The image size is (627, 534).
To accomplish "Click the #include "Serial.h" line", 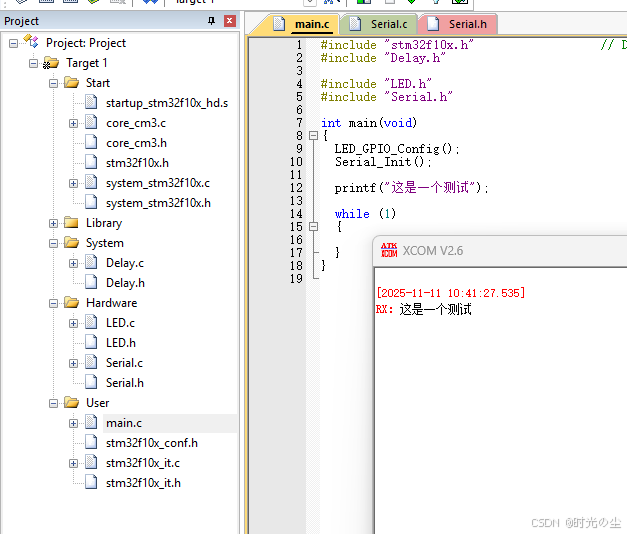I will 386,97.
